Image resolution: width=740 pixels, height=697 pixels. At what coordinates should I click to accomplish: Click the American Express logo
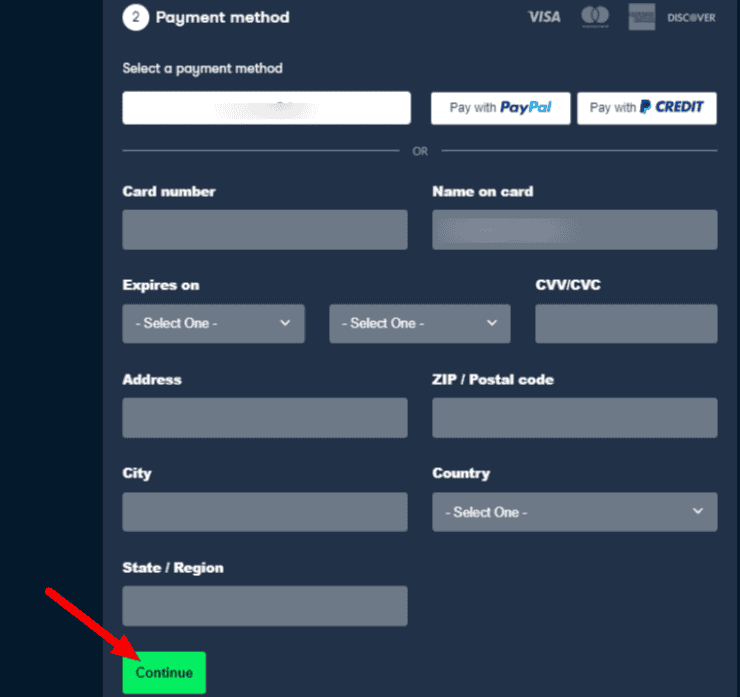pyautogui.click(x=641, y=17)
